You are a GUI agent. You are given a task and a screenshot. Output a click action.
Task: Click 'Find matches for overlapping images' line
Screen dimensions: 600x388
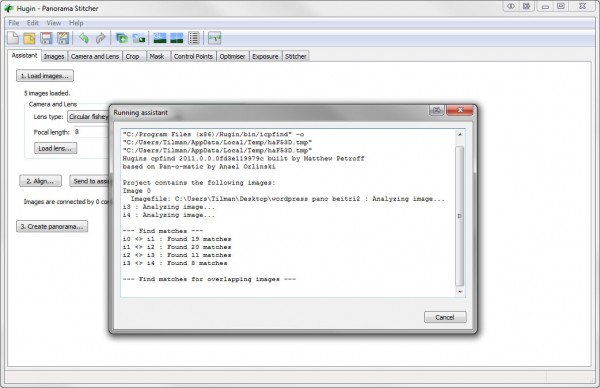(209, 279)
